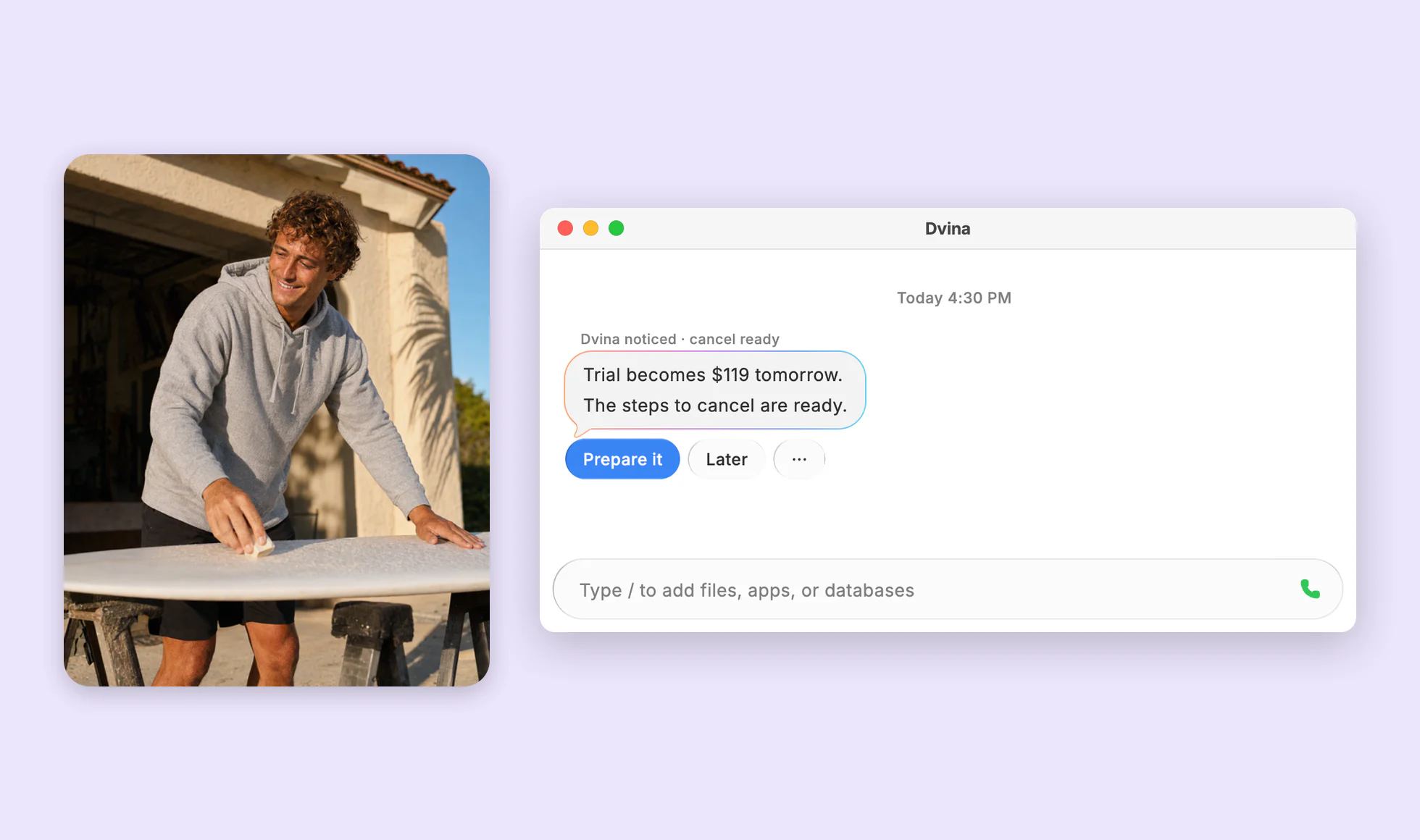Select the Trial becomes $119 message bubble
Screen dimensions: 1420x840
tap(715, 390)
